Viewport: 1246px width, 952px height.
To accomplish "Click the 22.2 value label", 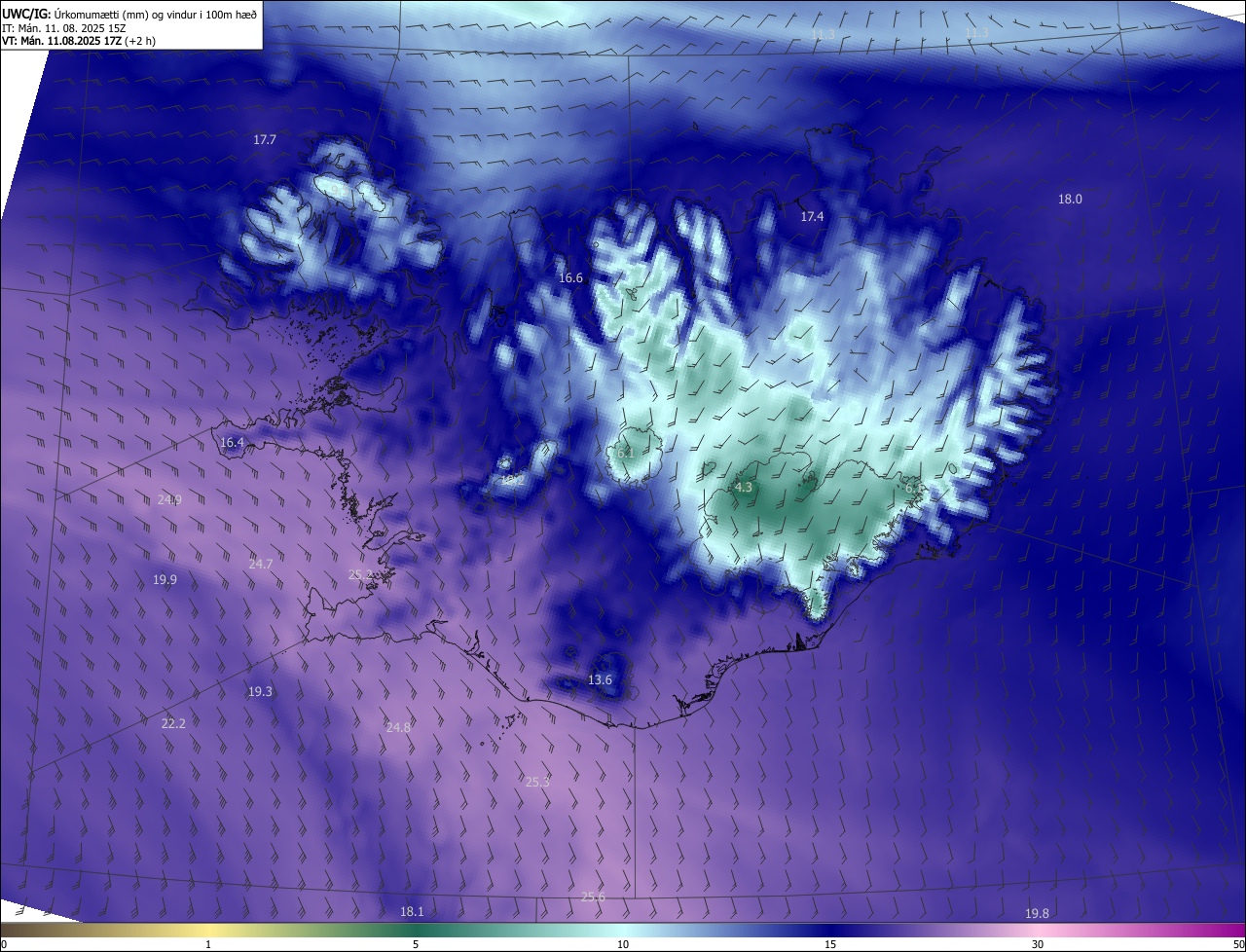I will 173,723.
